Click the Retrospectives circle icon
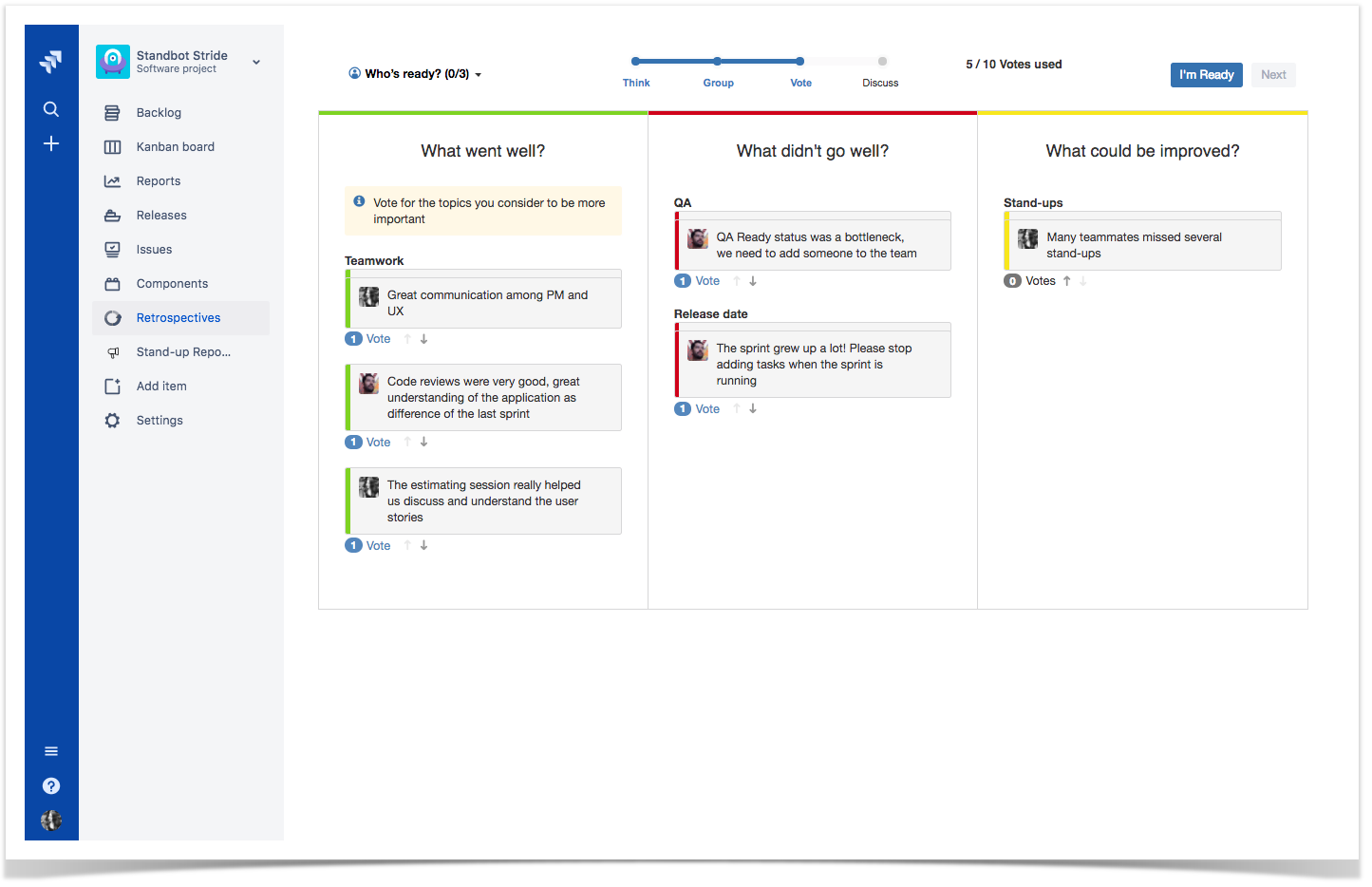Screen dimensions: 1372x887 [112, 318]
